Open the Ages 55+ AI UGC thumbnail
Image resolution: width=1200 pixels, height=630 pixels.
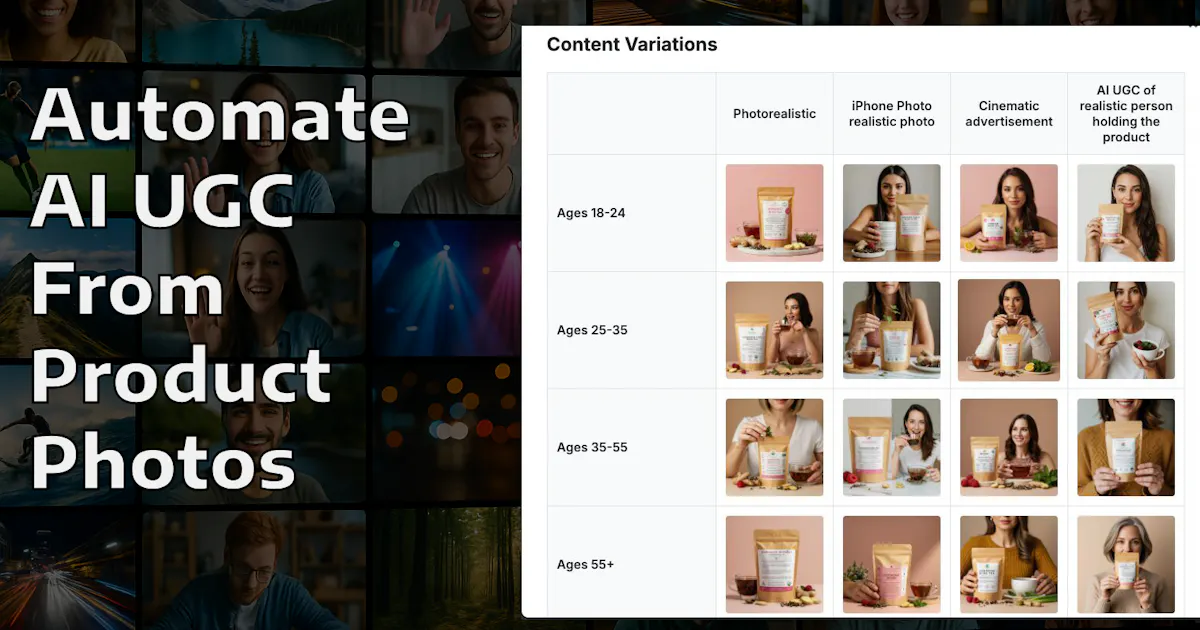pos(1126,564)
